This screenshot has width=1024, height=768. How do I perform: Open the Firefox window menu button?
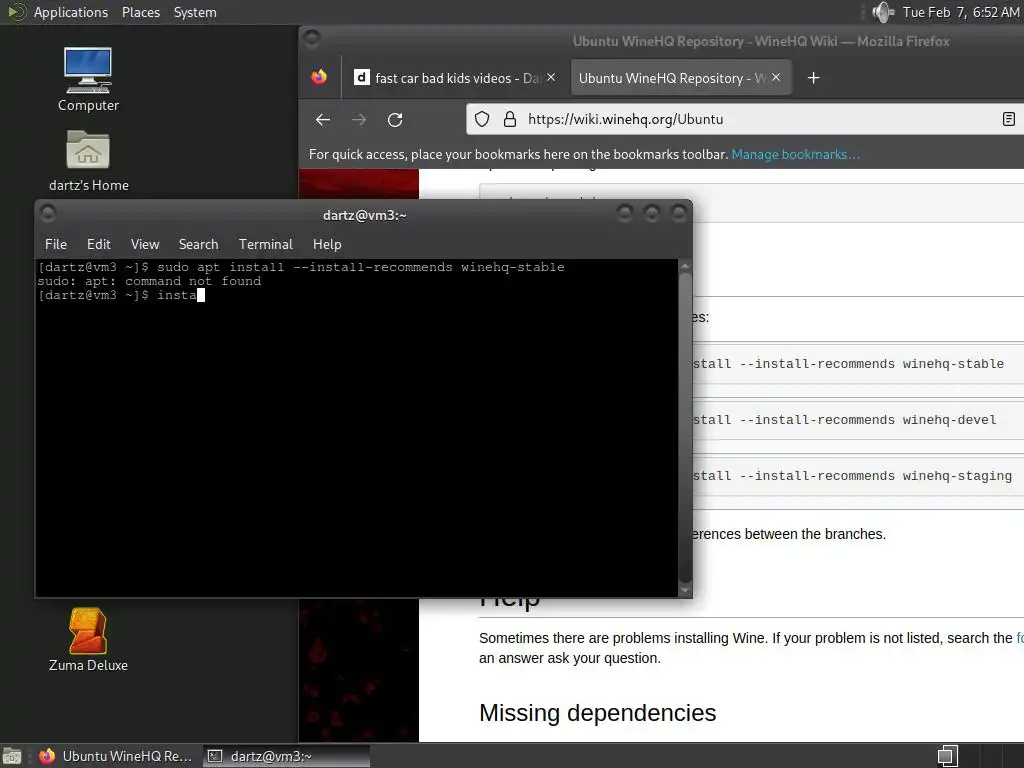pyautogui.click(x=312, y=39)
